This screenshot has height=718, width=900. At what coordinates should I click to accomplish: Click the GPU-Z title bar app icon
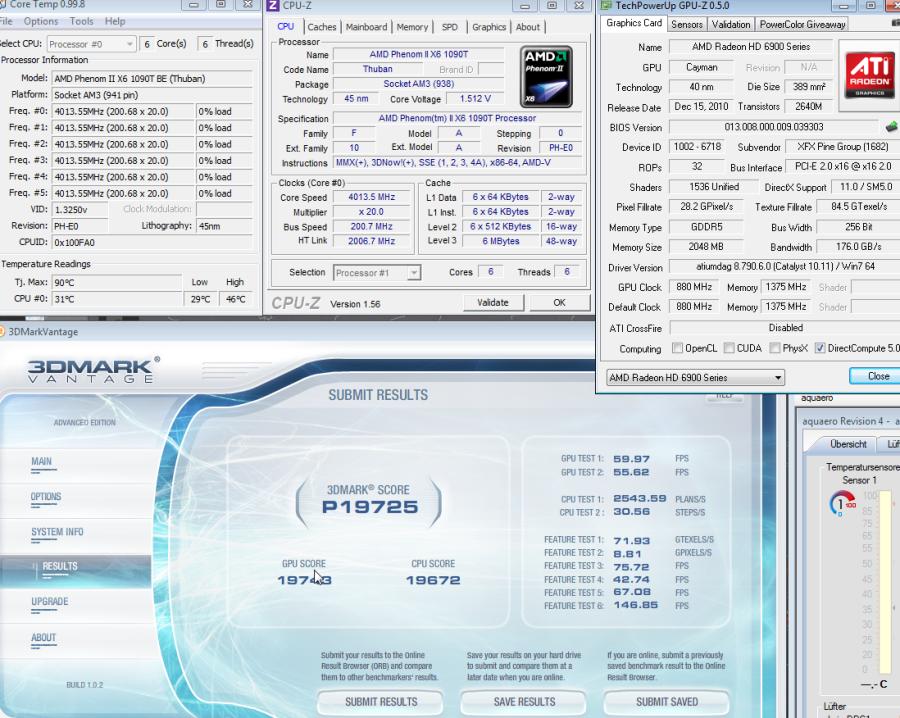pyautogui.click(x=606, y=5)
